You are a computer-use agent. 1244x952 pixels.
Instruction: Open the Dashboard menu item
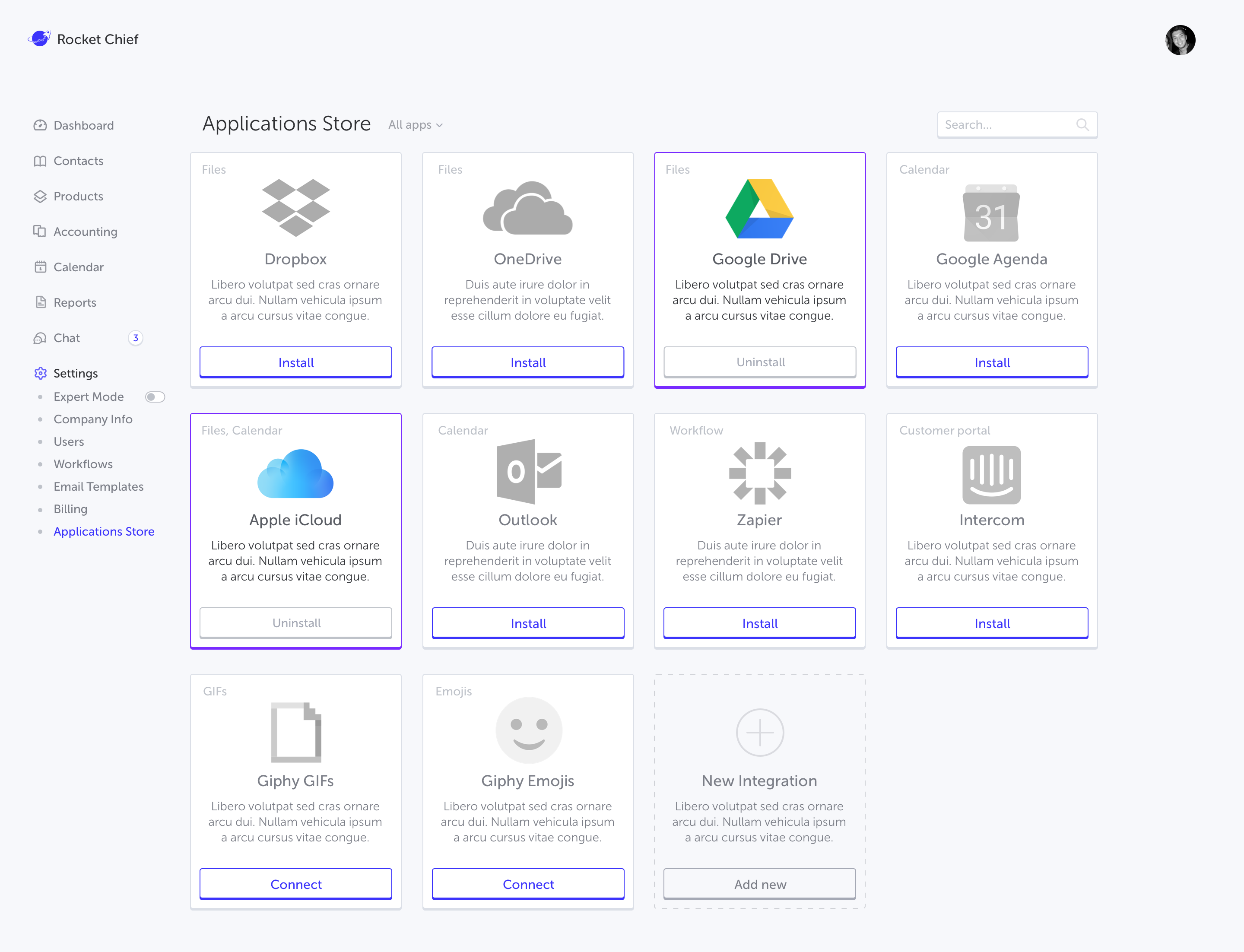point(83,125)
